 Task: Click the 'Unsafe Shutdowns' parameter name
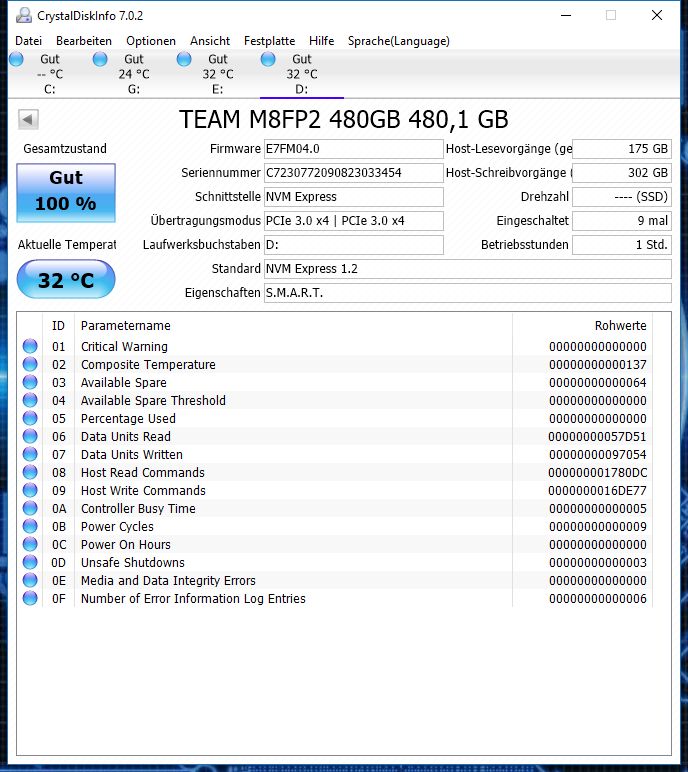(133, 562)
